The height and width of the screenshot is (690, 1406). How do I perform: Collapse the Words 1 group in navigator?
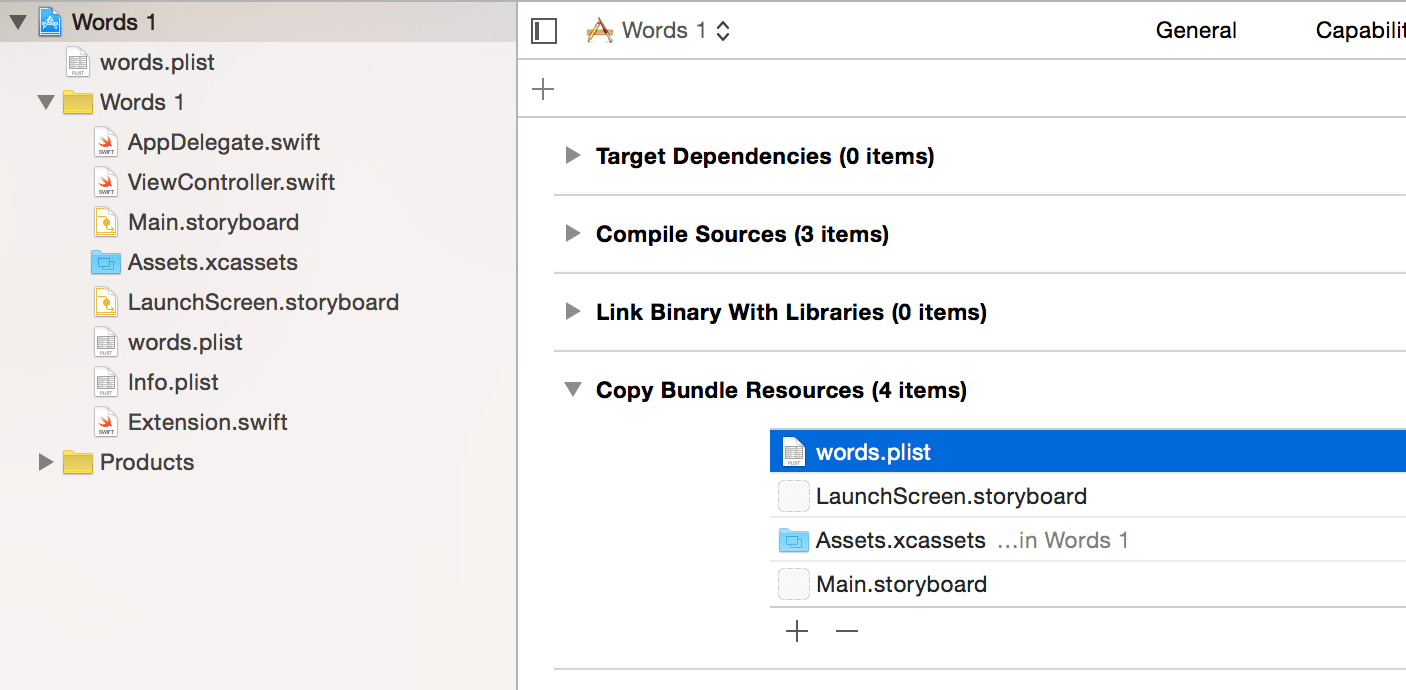point(45,102)
